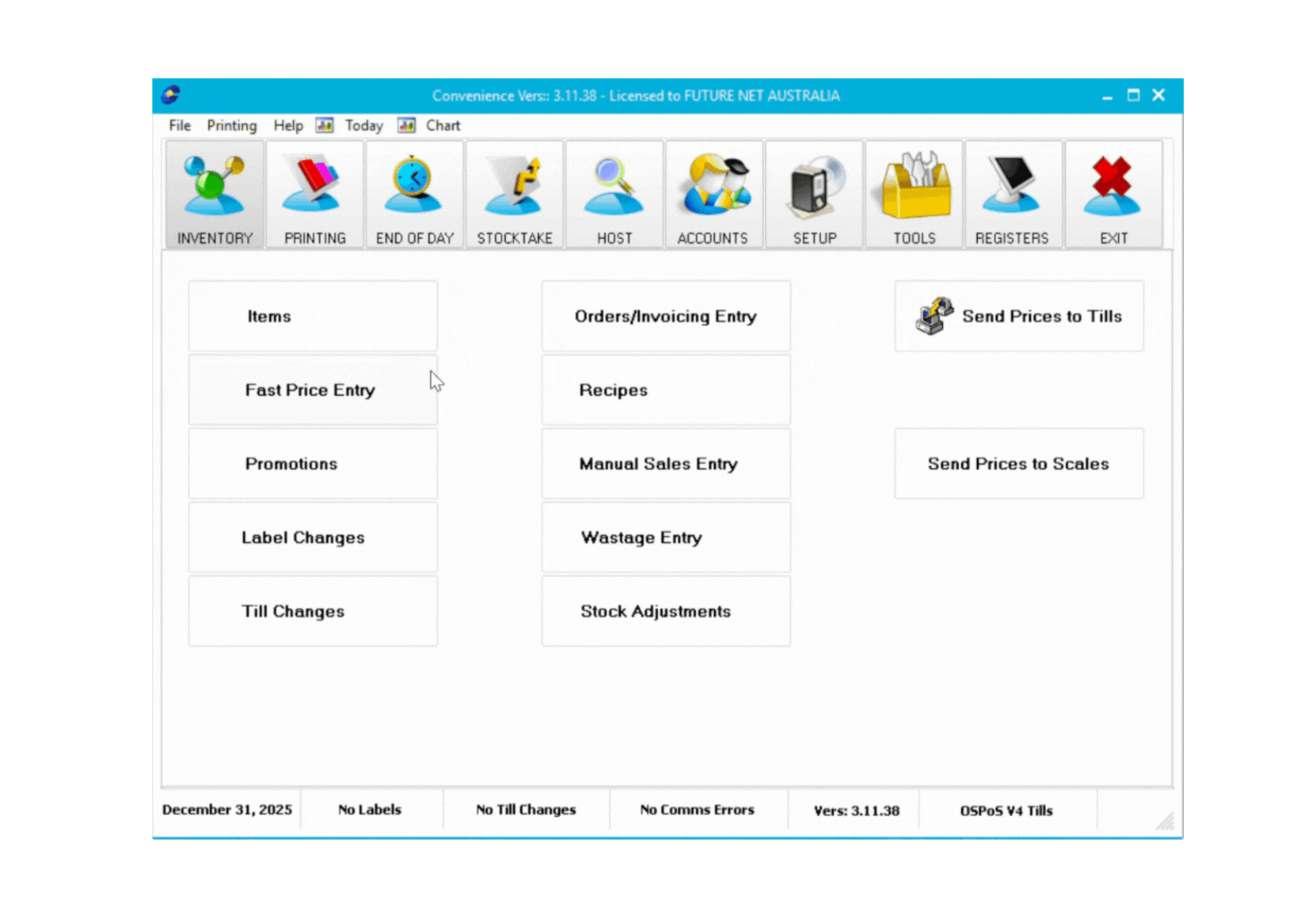
Task: Open the Help menu
Action: point(288,126)
